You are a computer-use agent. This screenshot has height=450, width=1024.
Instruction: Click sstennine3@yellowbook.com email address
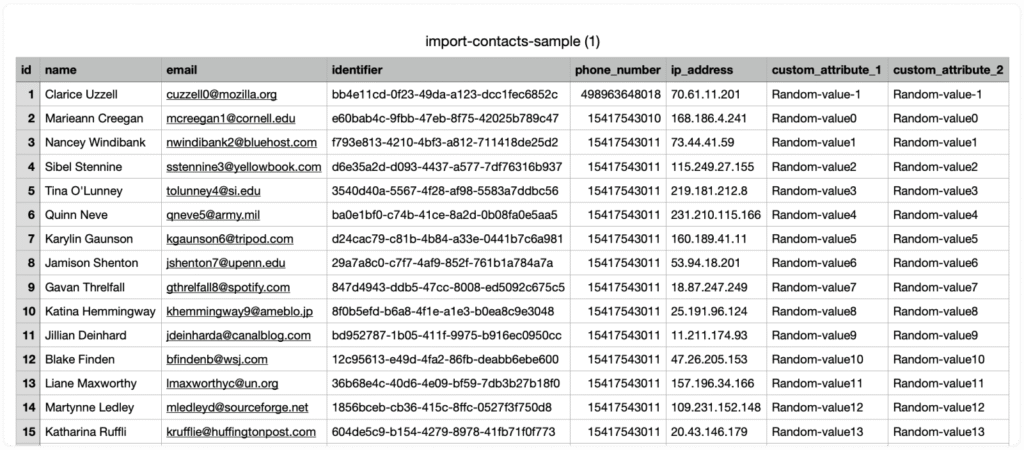(x=243, y=166)
